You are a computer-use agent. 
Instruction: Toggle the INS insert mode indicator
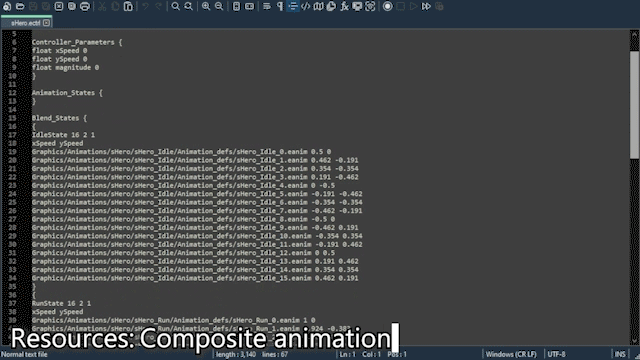coord(620,354)
